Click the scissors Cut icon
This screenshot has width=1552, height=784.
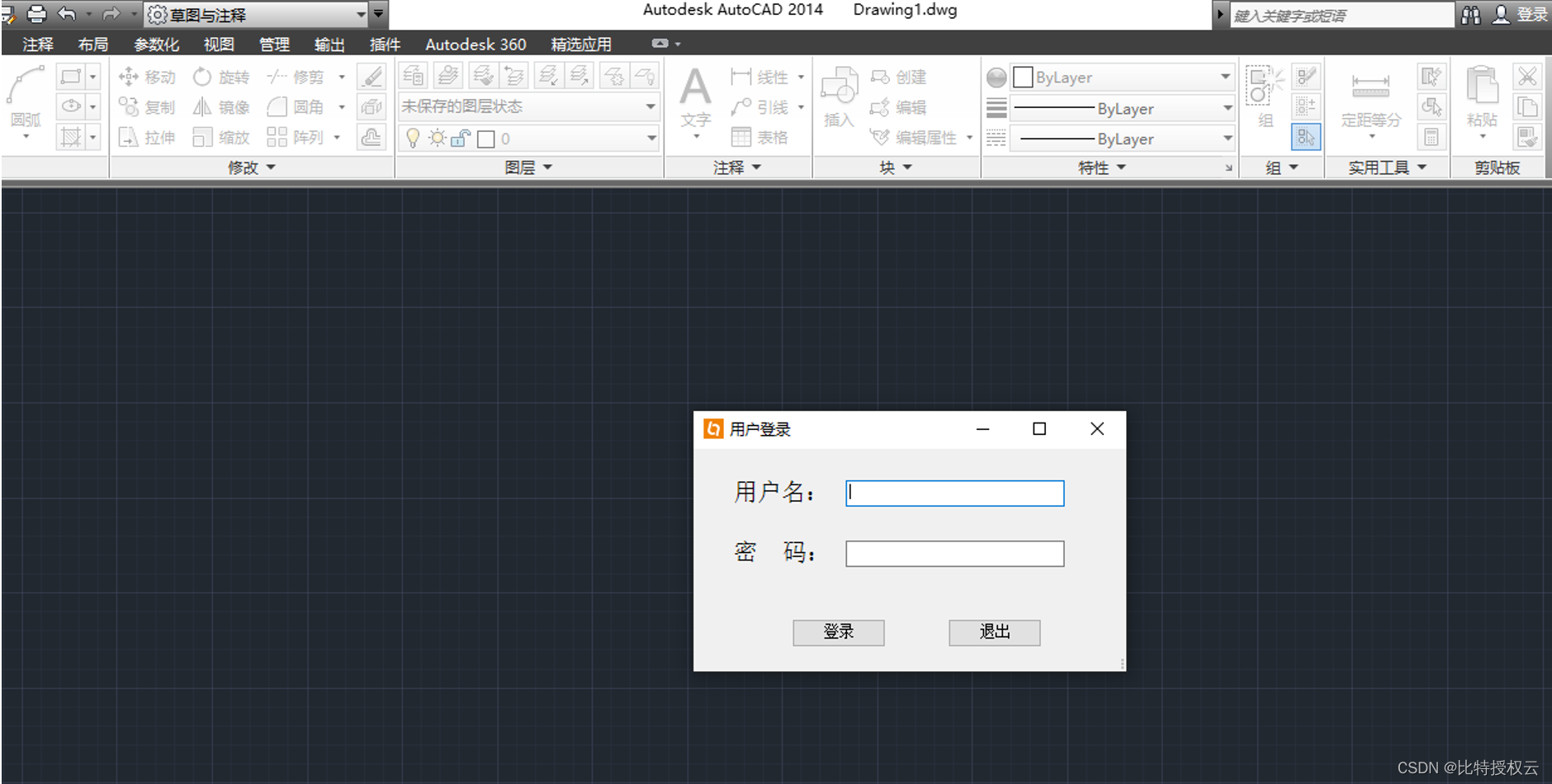pyautogui.click(x=1527, y=77)
